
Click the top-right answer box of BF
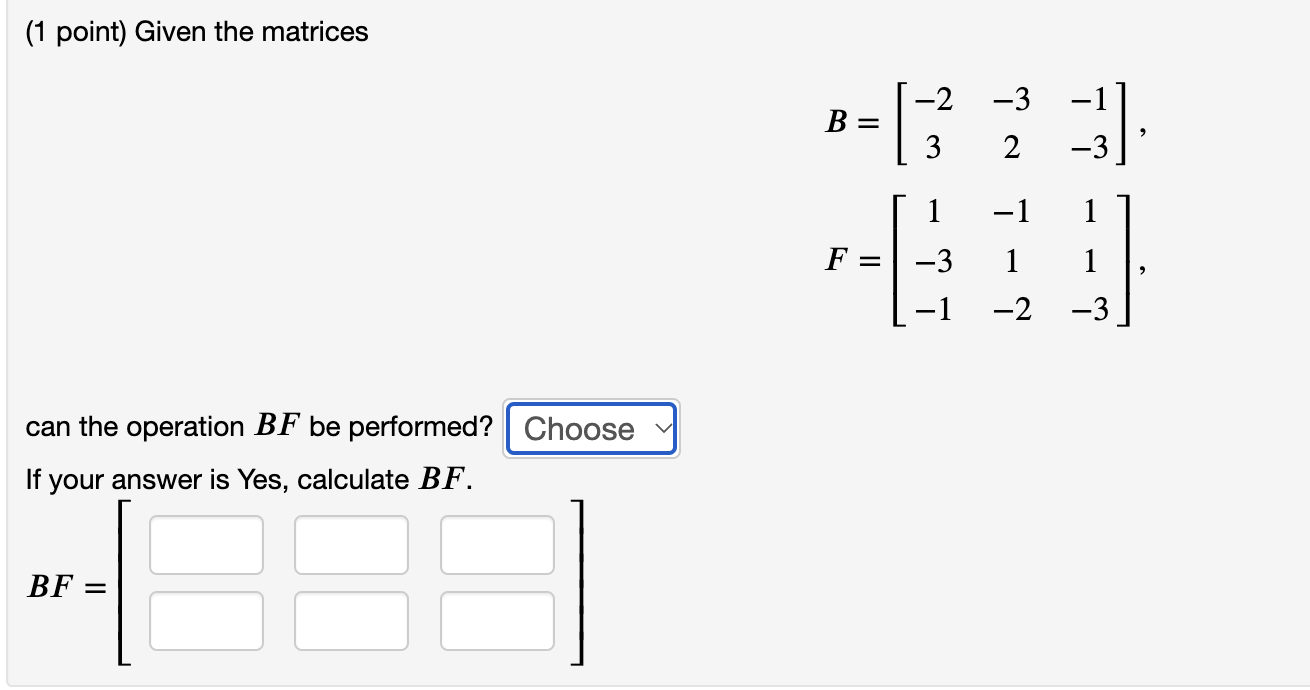(497, 544)
